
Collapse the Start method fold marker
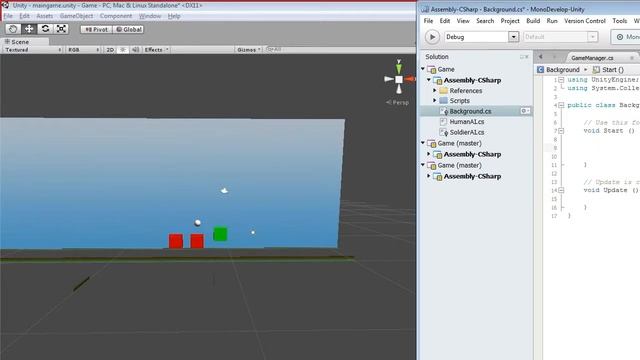pos(561,131)
